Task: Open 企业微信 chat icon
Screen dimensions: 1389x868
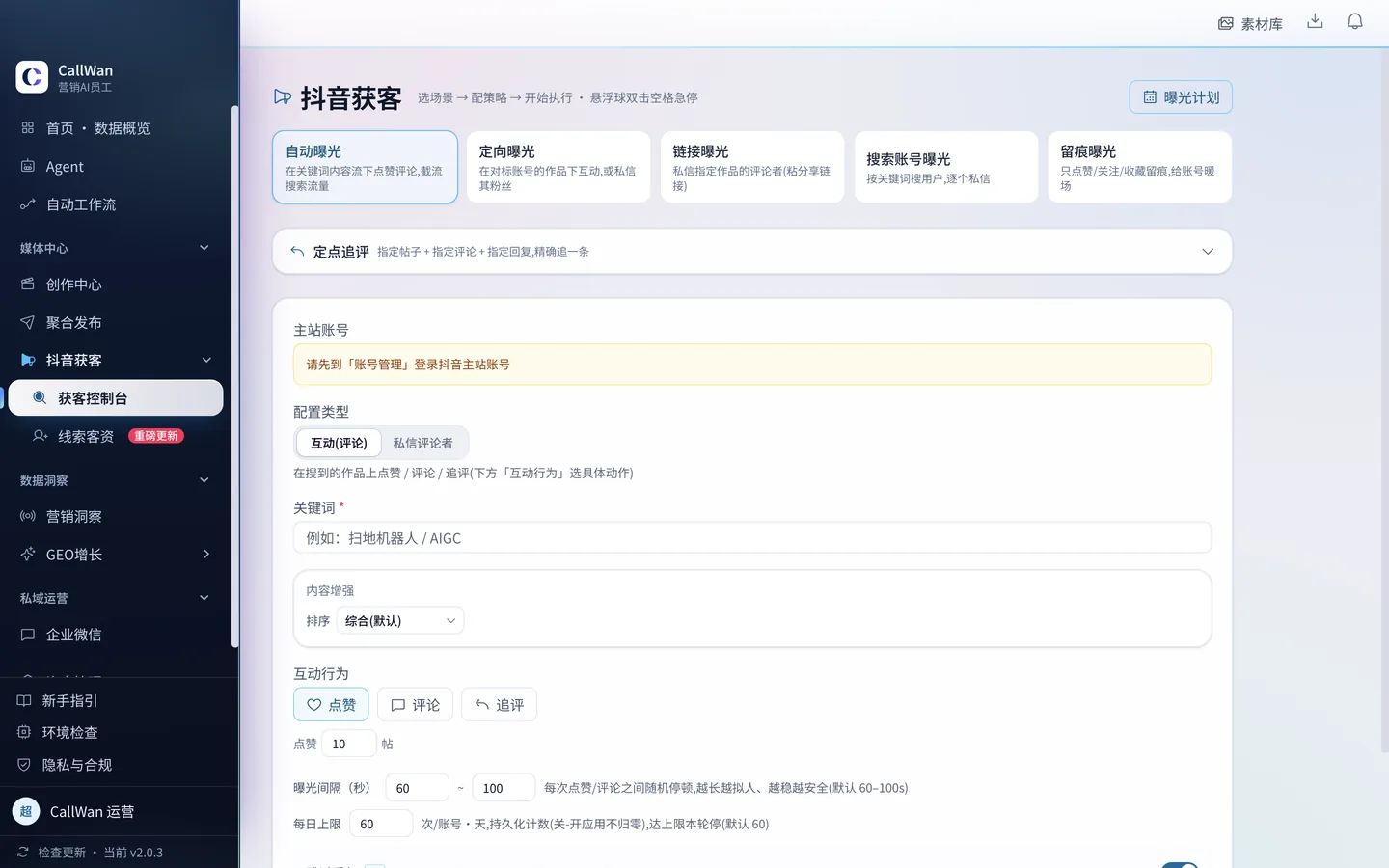Action: pyautogui.click(x=28, y=634)
